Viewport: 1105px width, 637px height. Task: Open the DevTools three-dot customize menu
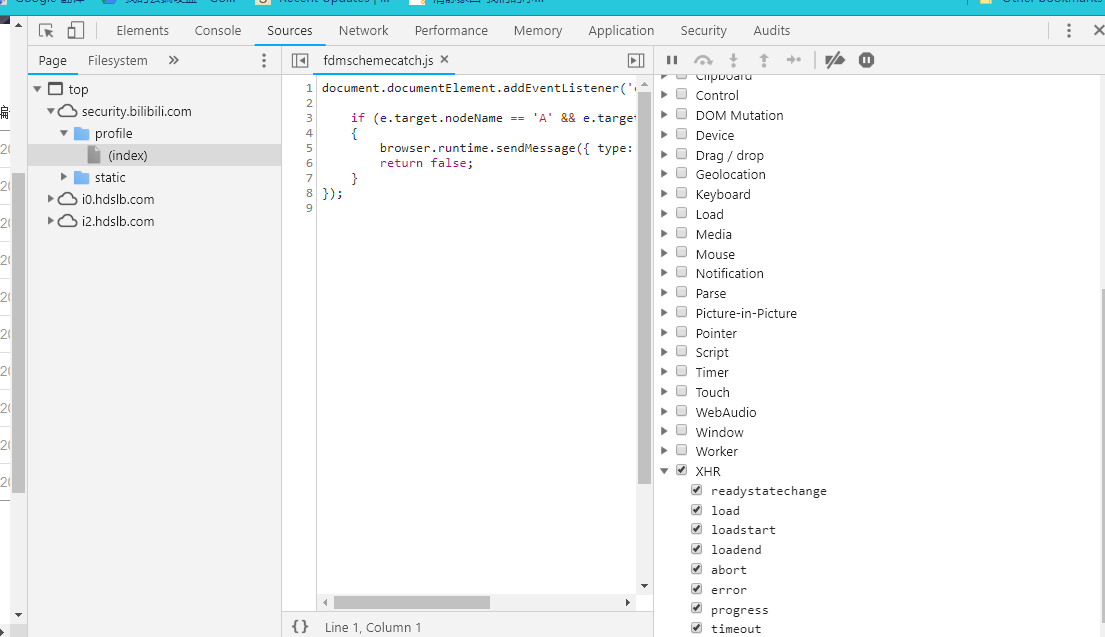(x=1069, y=31)
